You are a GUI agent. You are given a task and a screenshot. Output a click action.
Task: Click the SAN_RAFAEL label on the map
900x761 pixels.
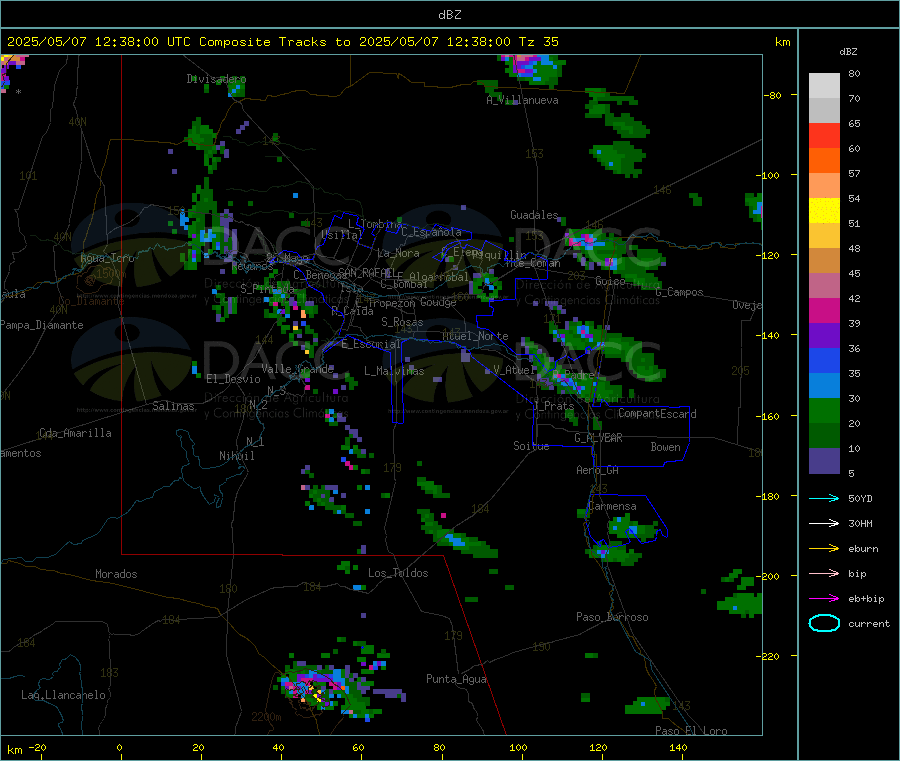(x=366, y=272)
